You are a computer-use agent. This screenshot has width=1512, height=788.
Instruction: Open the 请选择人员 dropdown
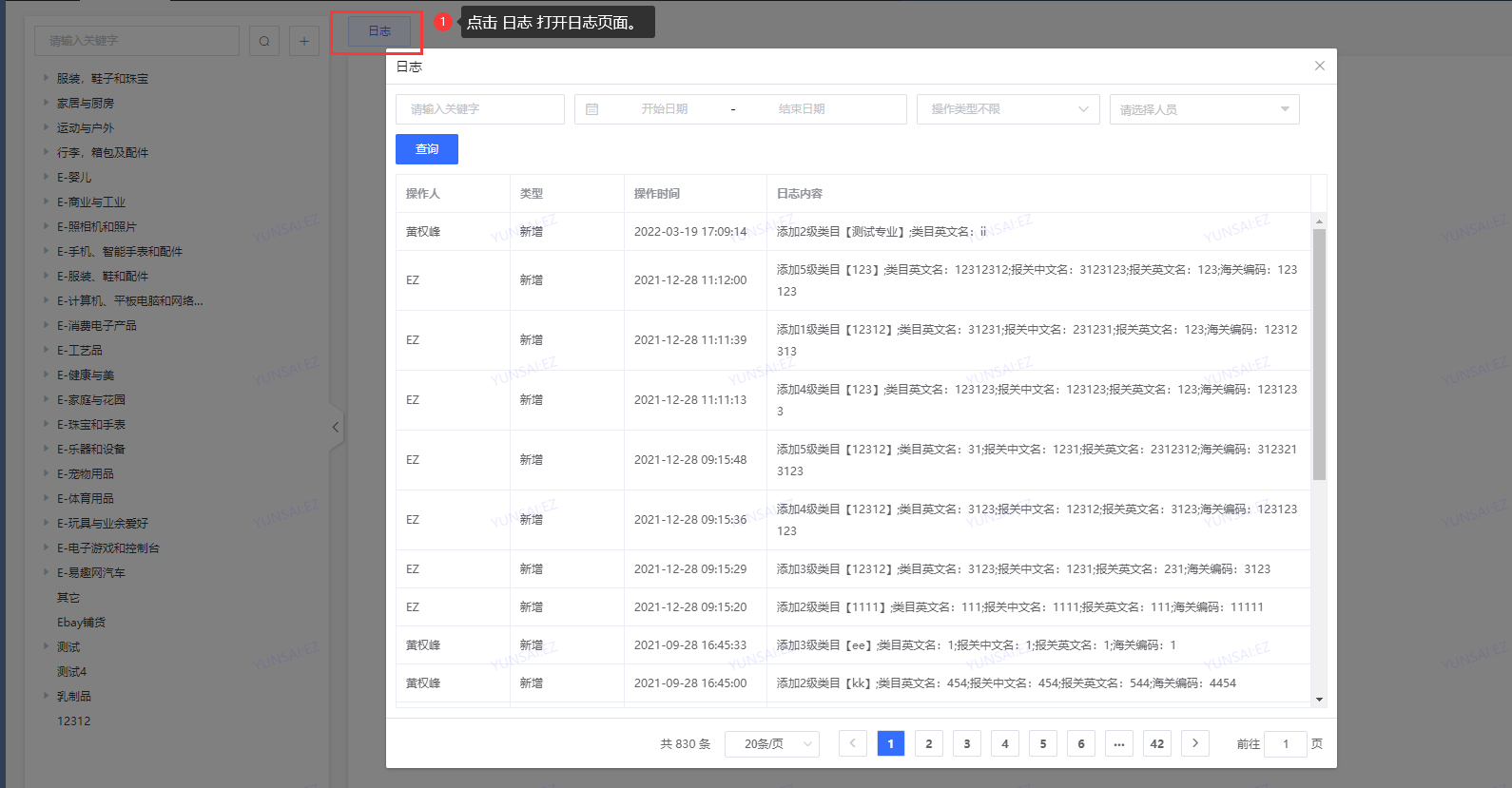point(1203,109)
